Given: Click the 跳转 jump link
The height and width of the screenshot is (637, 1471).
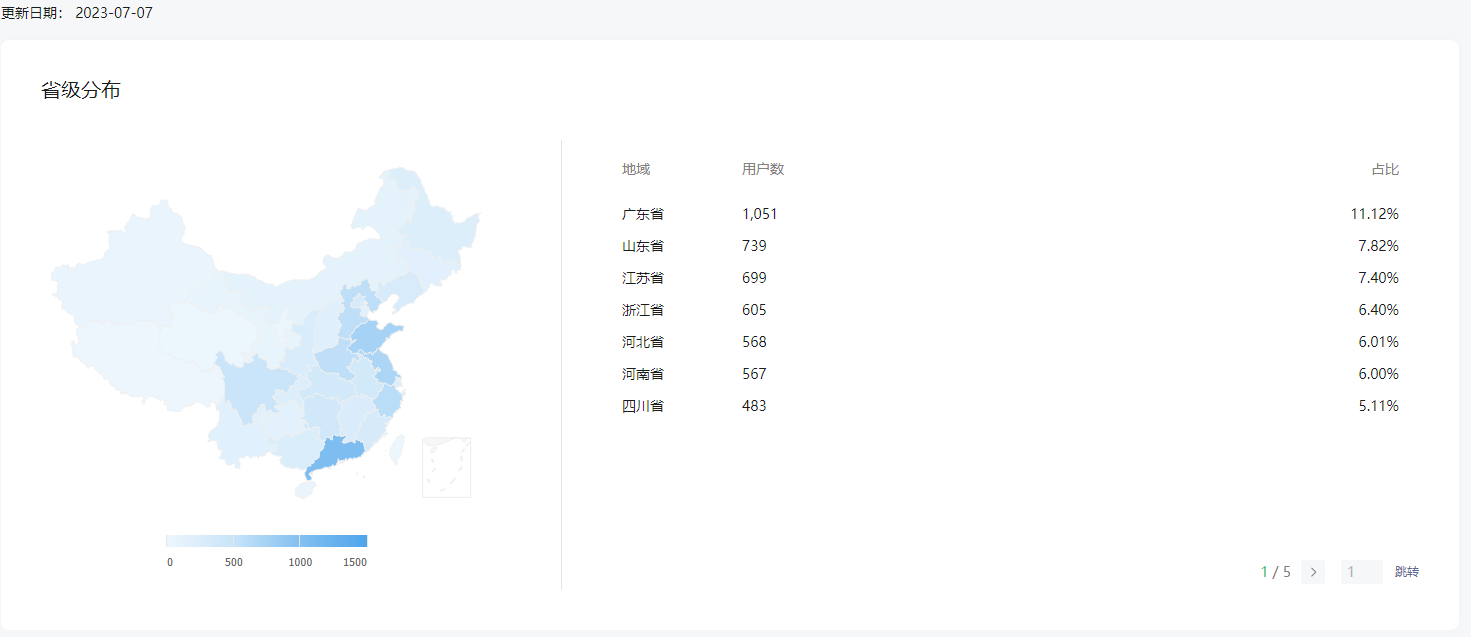Looking at the screenshot, I should [1407, 572].
